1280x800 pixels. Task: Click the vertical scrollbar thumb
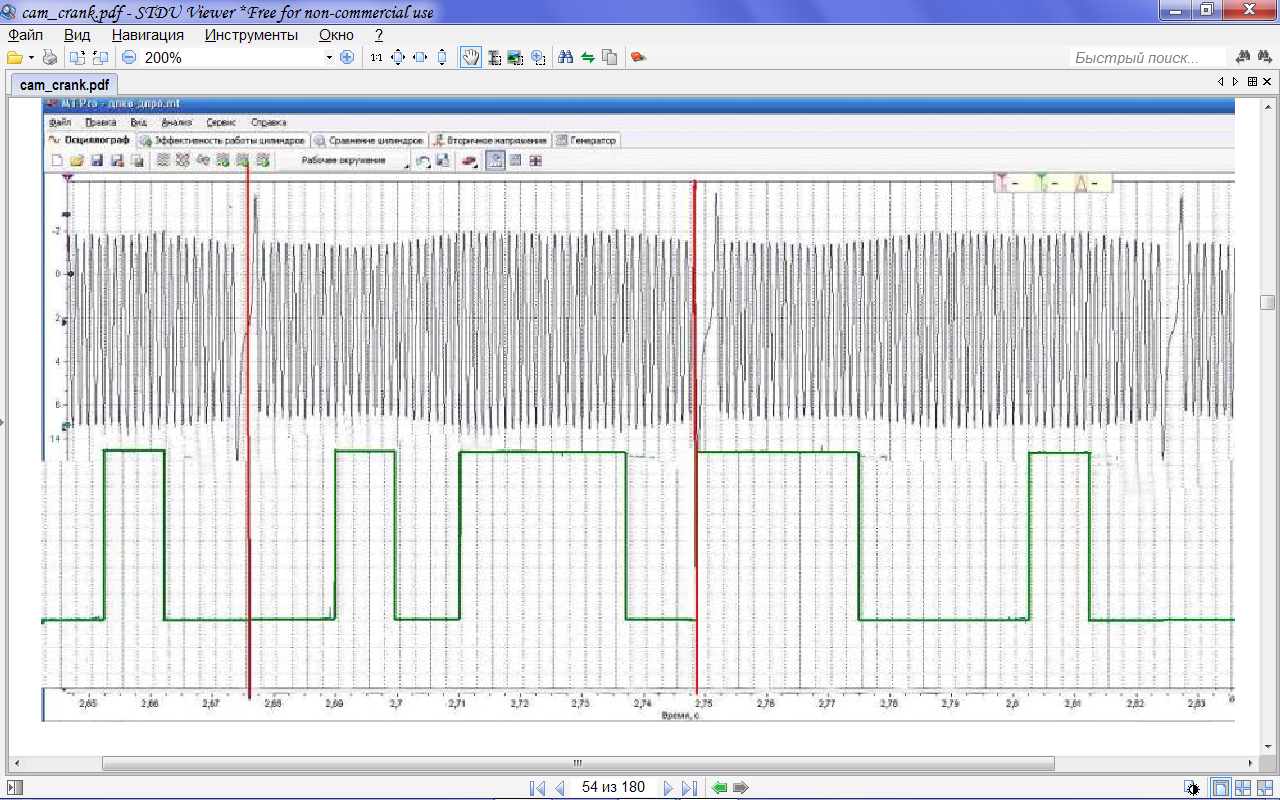[1268, 302]
